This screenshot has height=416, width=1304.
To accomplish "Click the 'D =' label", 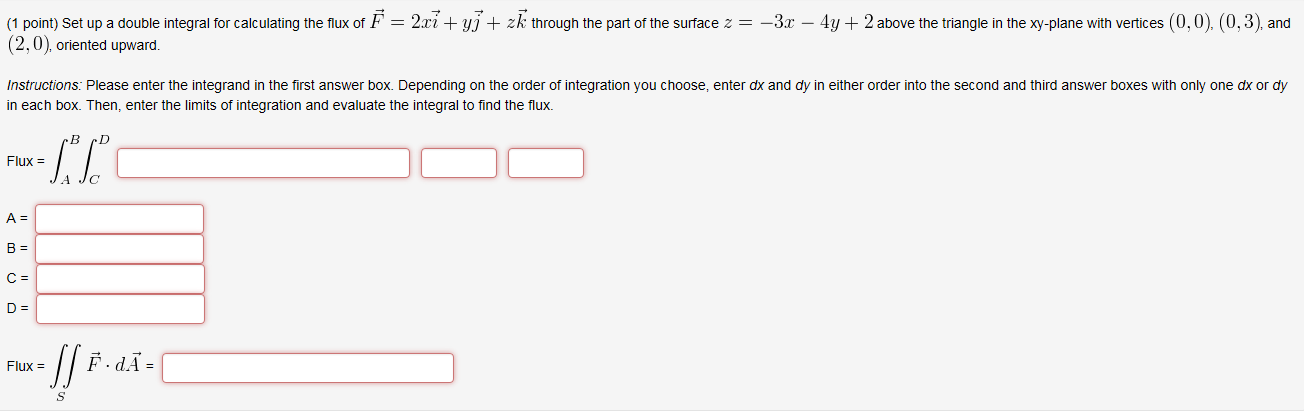I will point(18,309).
